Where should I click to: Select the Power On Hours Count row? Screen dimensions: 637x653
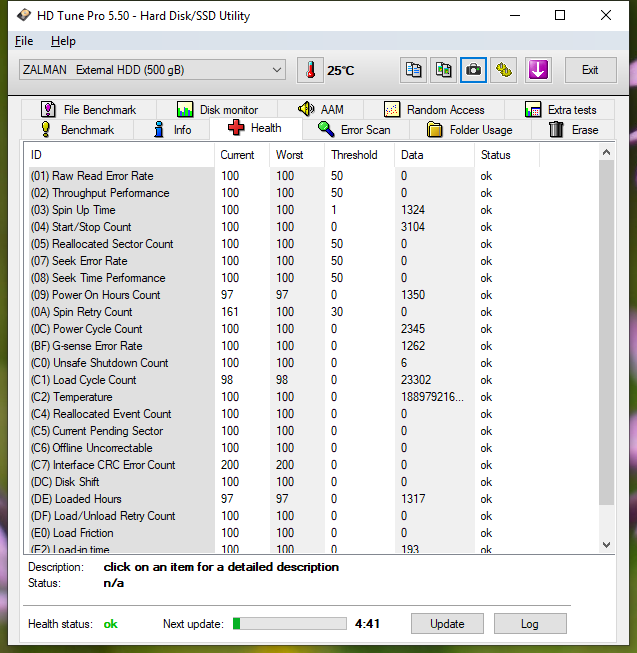click(283, 295)
